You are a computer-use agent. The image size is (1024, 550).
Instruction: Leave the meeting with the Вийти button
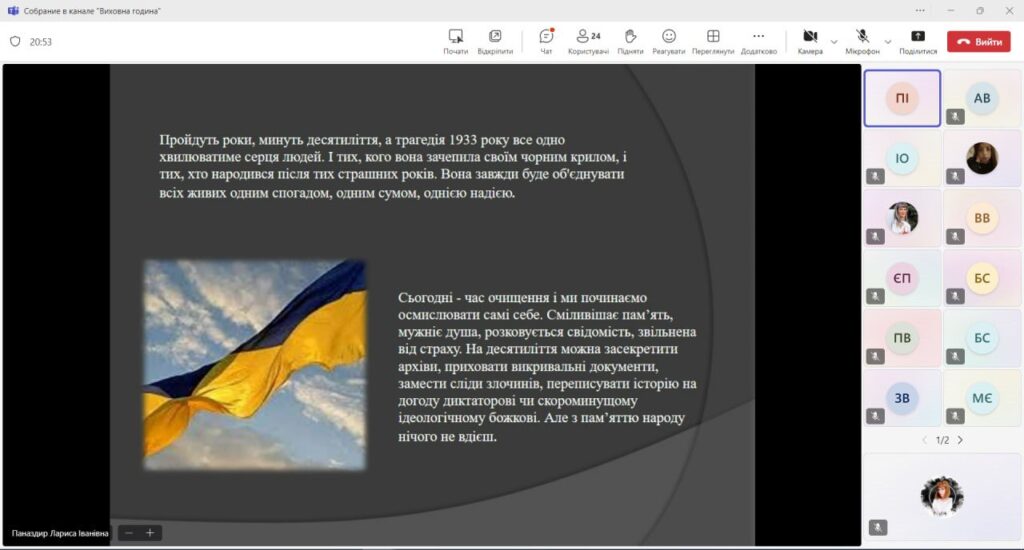click(x=979, y=42)
